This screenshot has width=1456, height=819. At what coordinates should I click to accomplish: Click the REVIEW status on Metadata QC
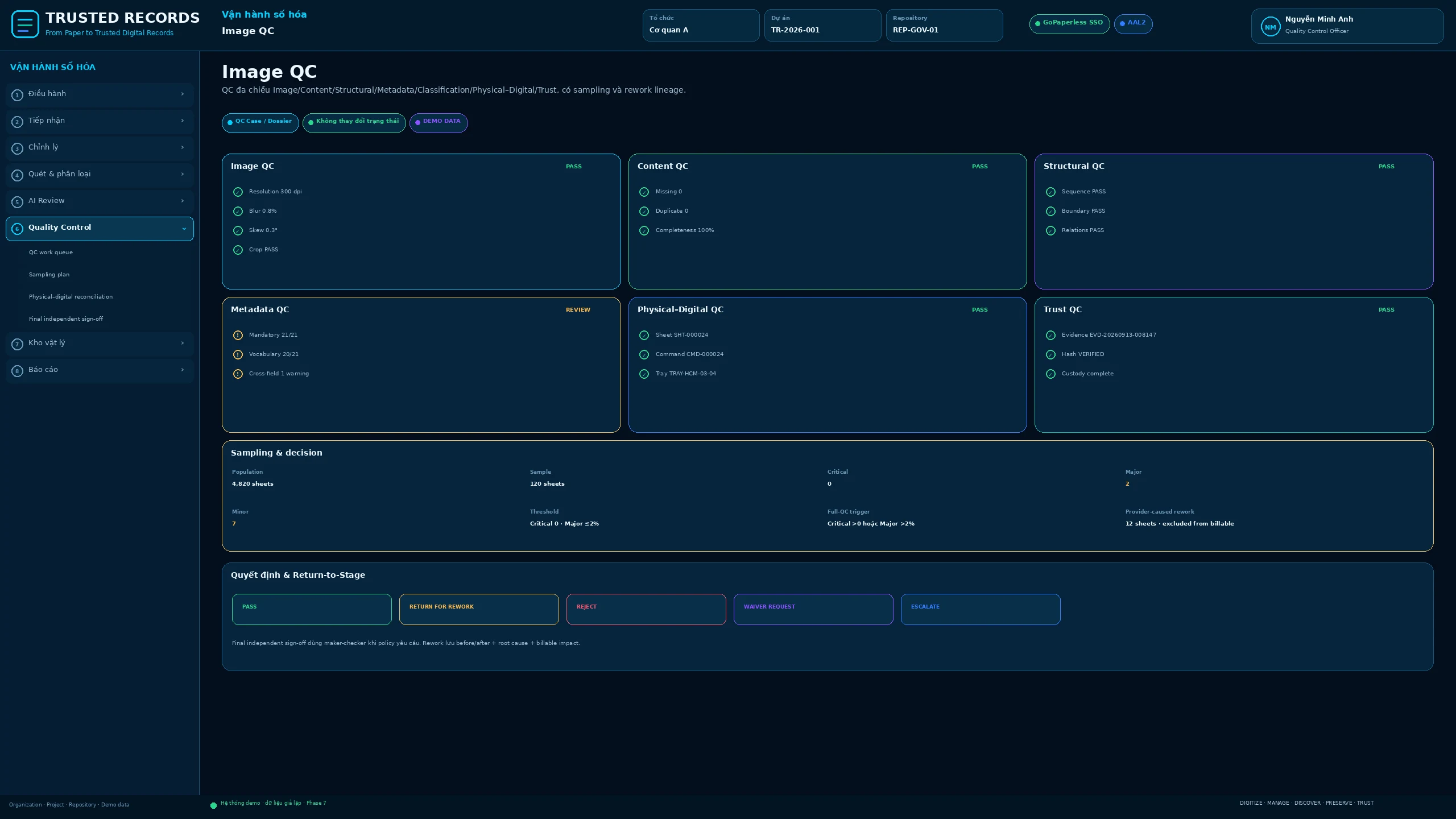pos(578,310)
